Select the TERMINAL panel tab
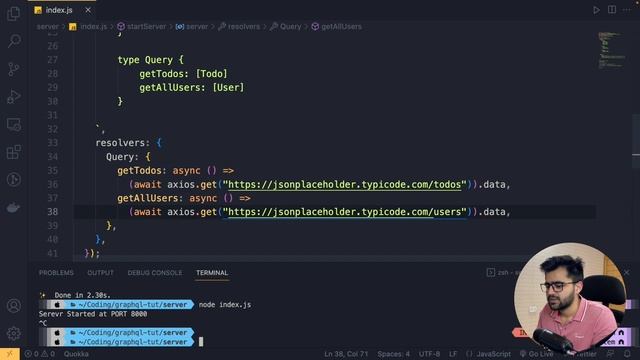Screen dimensions: 640x360 212,273
